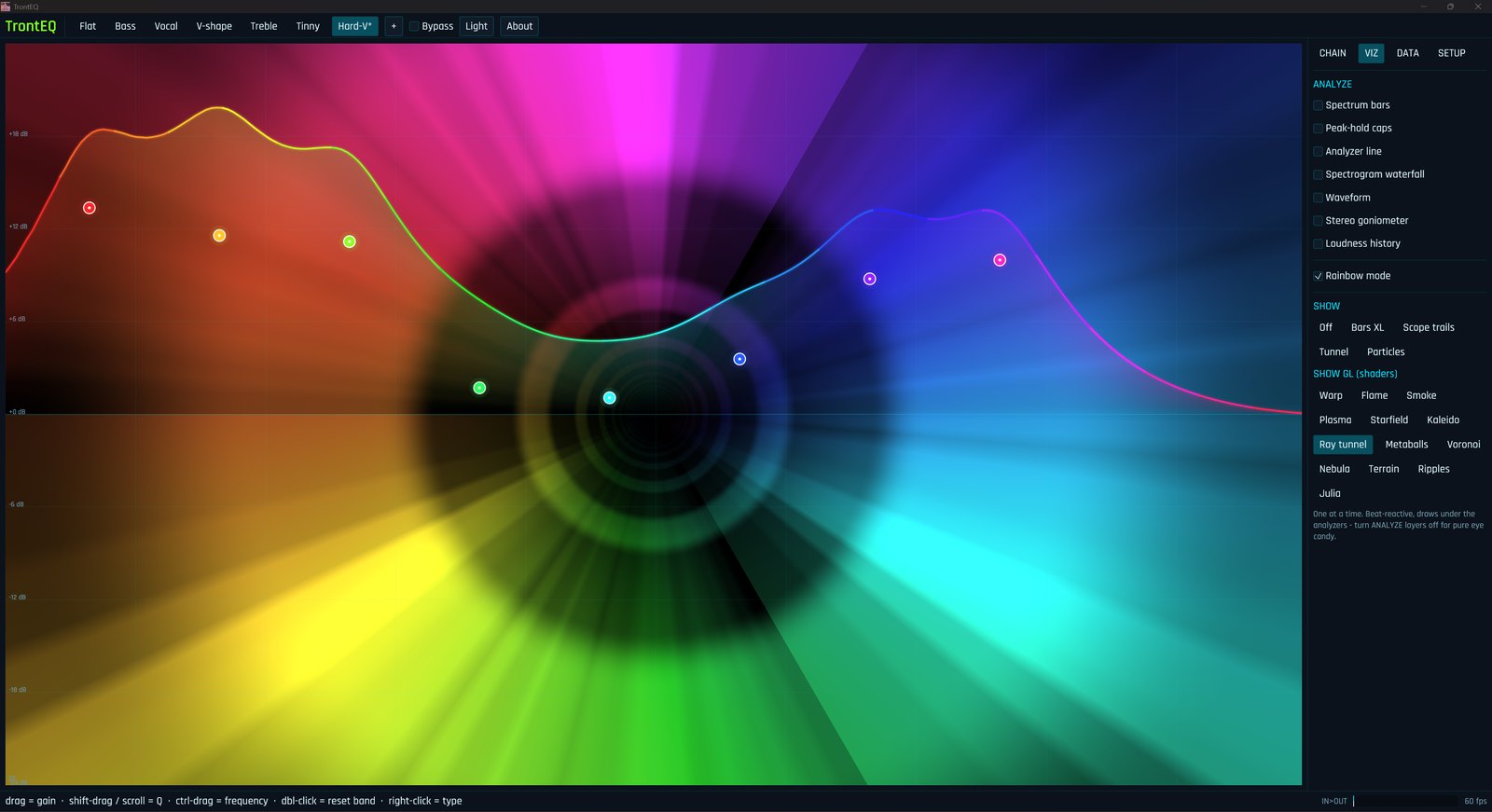The width and height of the screenshot is (1492, 812).
Task: Click the plus button to add preset
Action: 394,26
